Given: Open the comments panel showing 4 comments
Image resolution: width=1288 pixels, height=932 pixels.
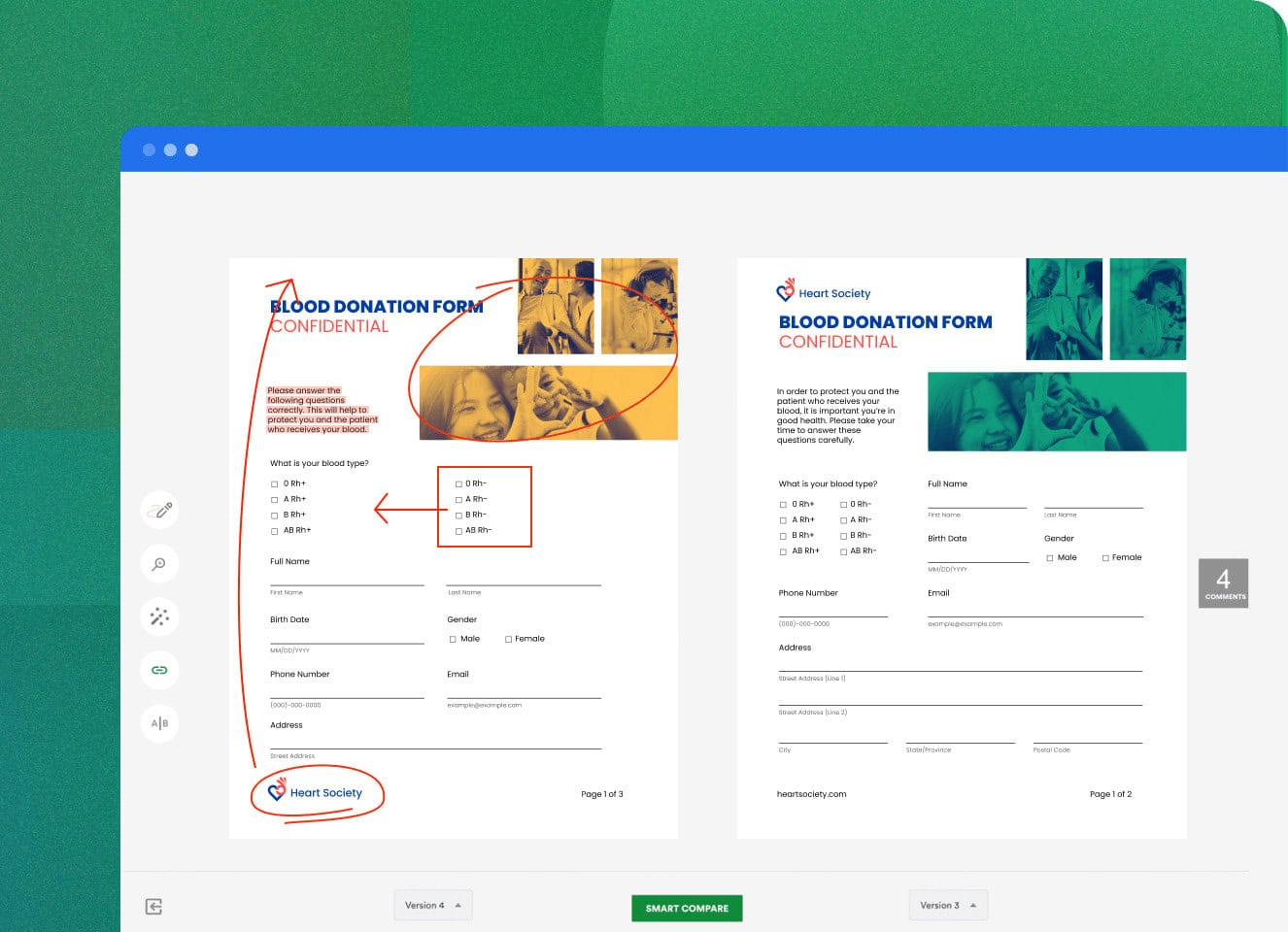Looking at the screenshot, I should 1223,582.
